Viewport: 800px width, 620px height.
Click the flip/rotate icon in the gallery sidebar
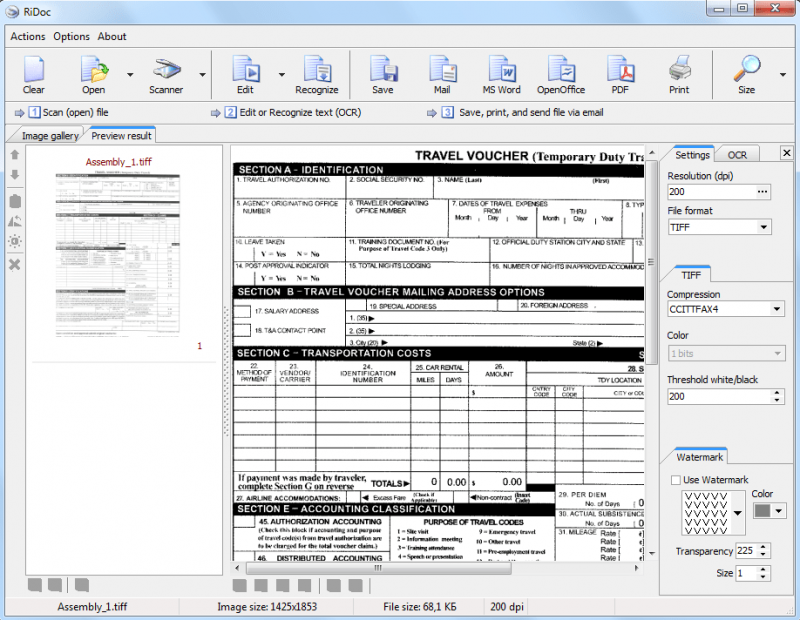point(15,221)
